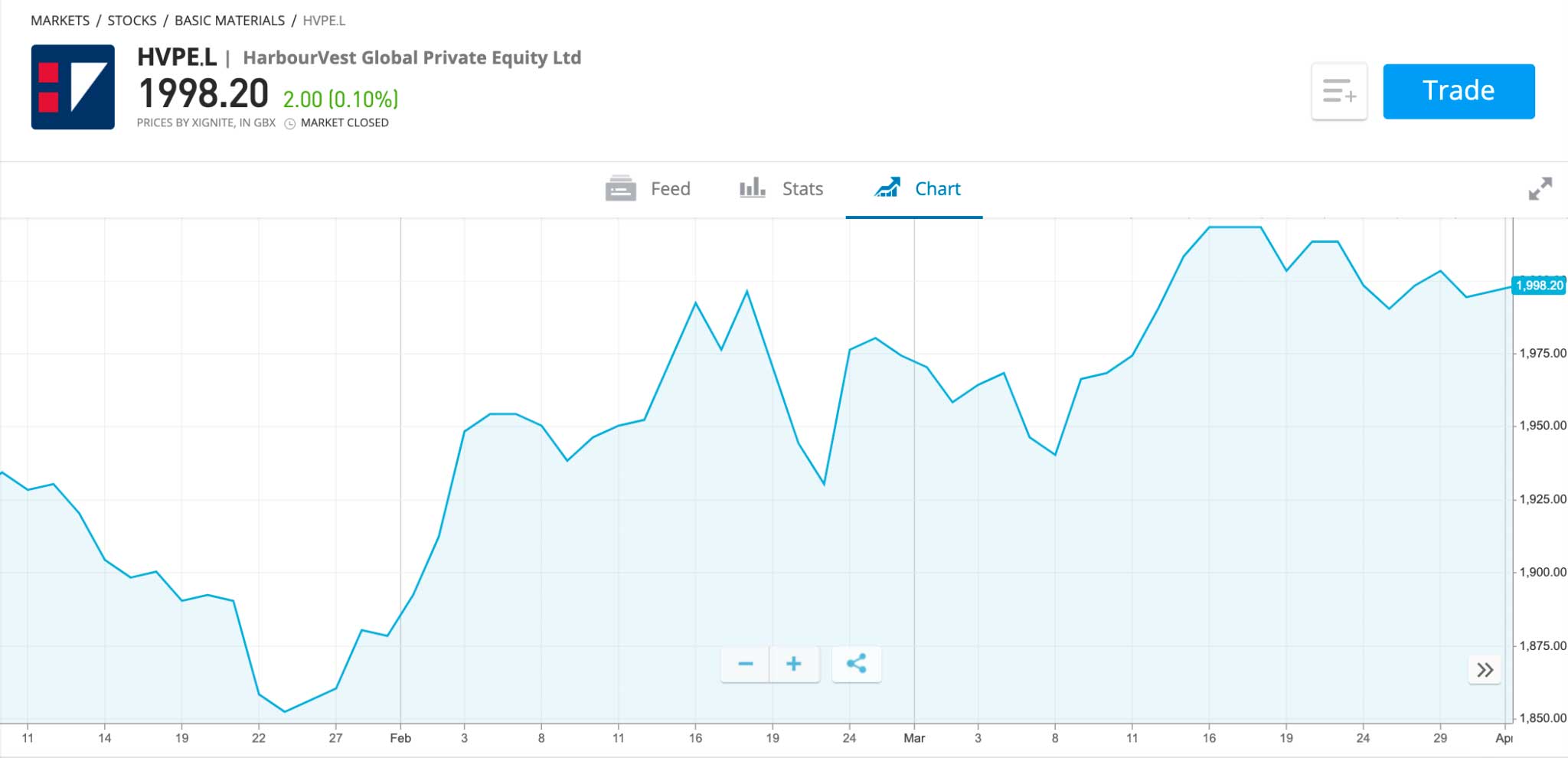Click the Mar label on date axis
Viewport: 1568px width, 758px height.
tap(914, 738)
